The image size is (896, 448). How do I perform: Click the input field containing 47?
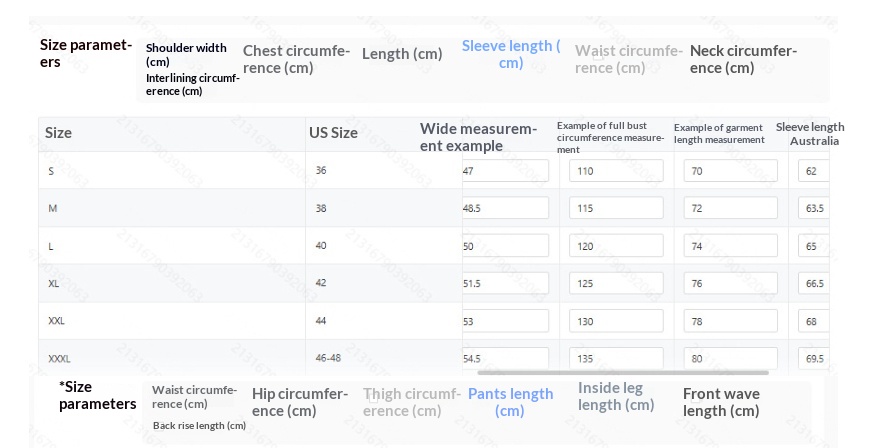click(505, 171)
